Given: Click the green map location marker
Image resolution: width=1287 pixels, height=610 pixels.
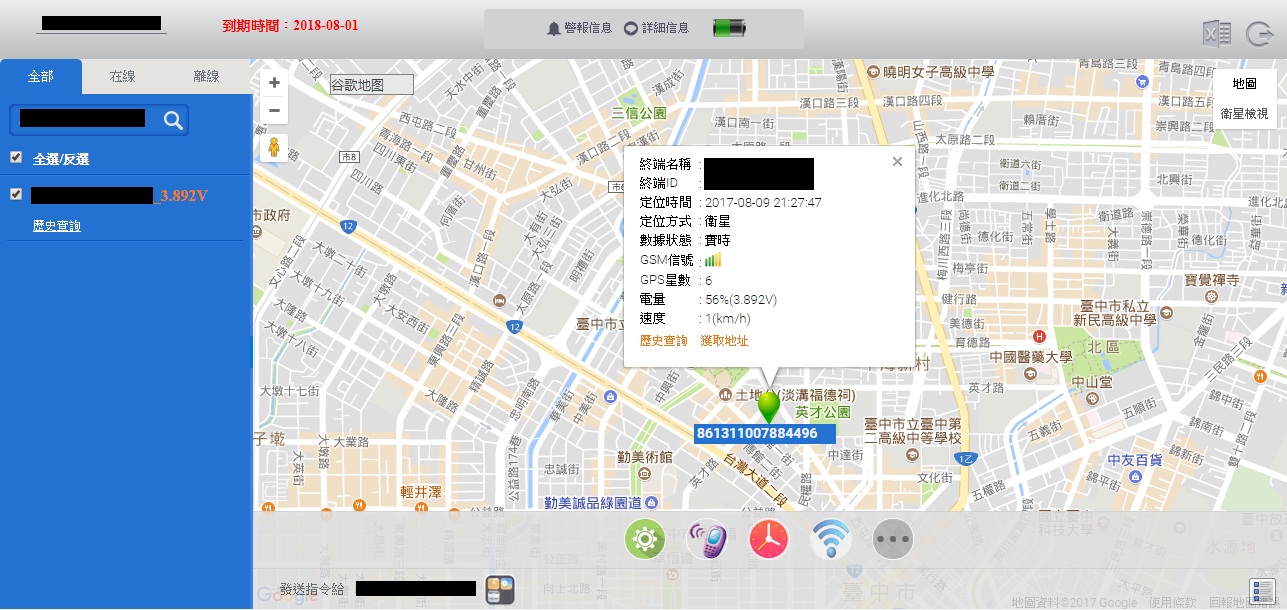Looking at the screenshot, I should [768, 406].
